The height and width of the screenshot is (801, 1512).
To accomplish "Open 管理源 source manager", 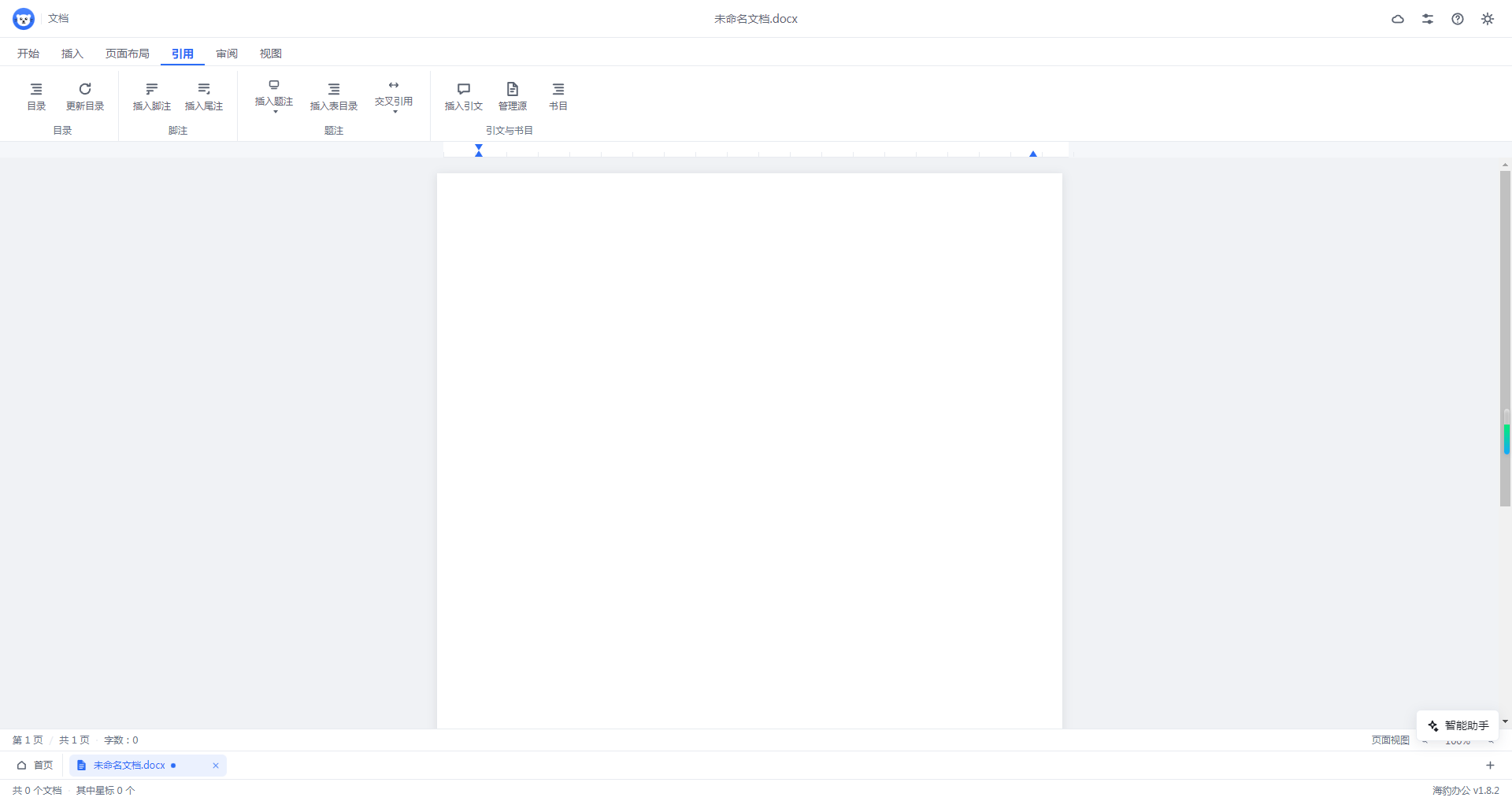I will tap(513, 96).
